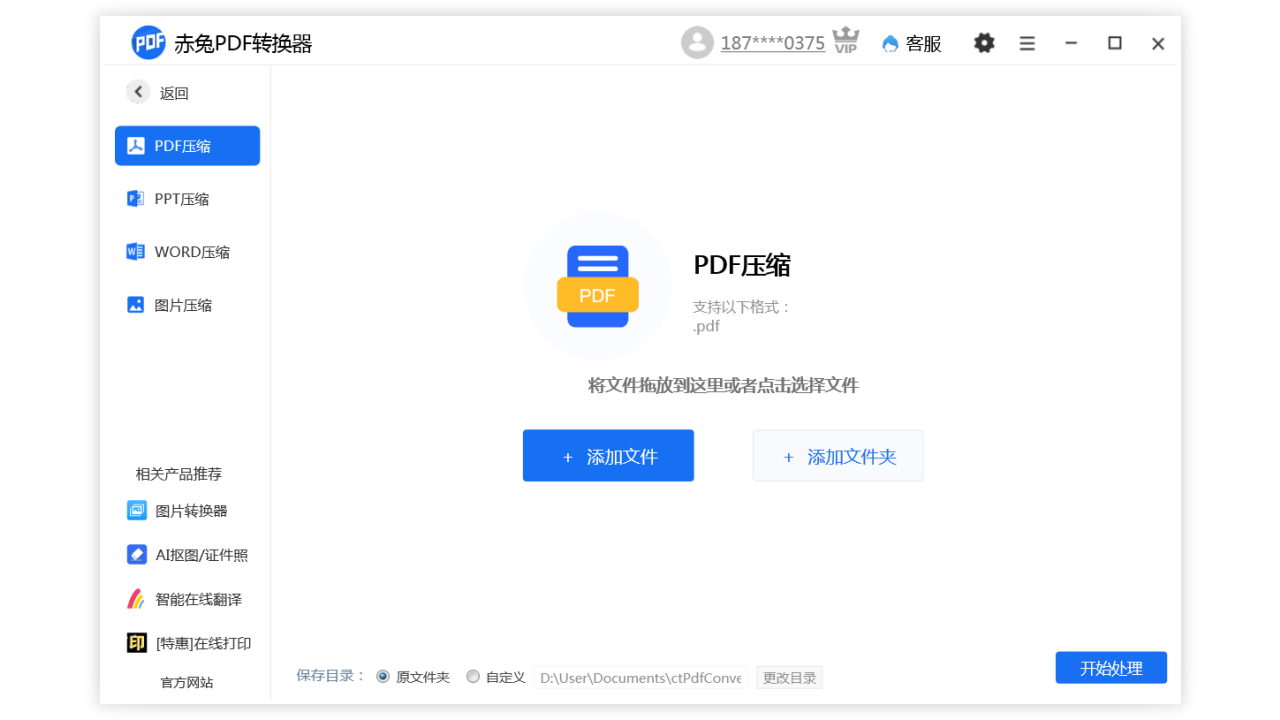The width and height of the screenshot is (1280, 720).
Task: Click the drop-zone hint 将文件拖放到这里或者点击选择文件
Action: (x=723, y=386)
